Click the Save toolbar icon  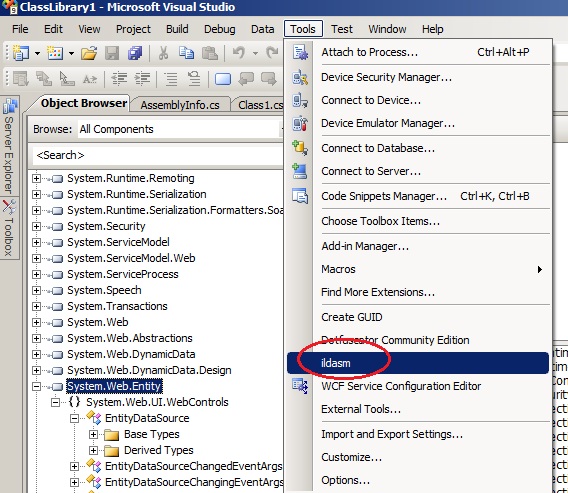point(112,53)
